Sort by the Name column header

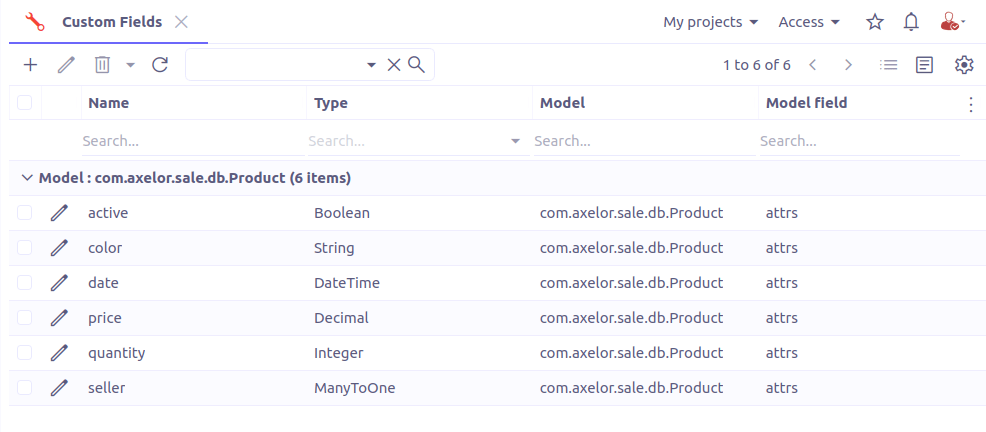[108, 103]
